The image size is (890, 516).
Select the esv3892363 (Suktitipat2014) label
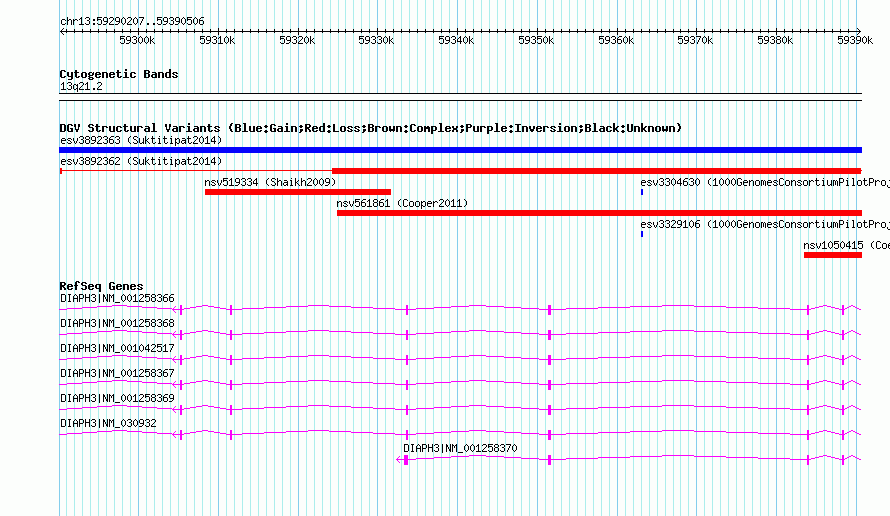click(x=141, y=140)
